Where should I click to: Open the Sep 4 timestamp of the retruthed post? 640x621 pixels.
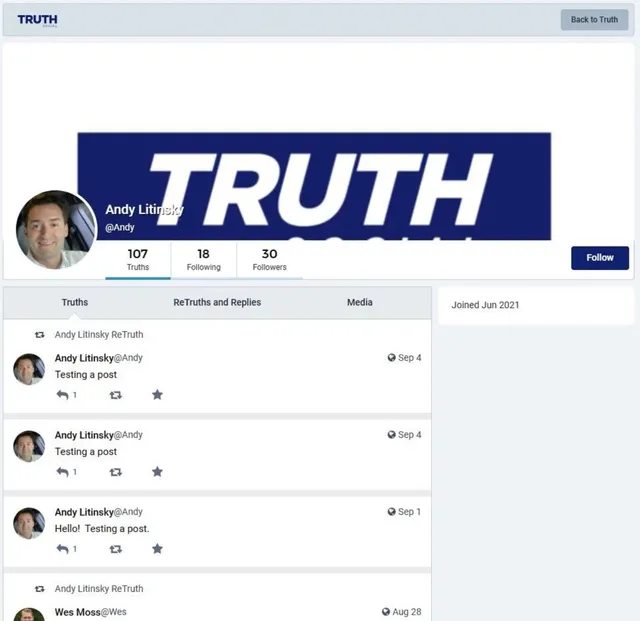409,358
